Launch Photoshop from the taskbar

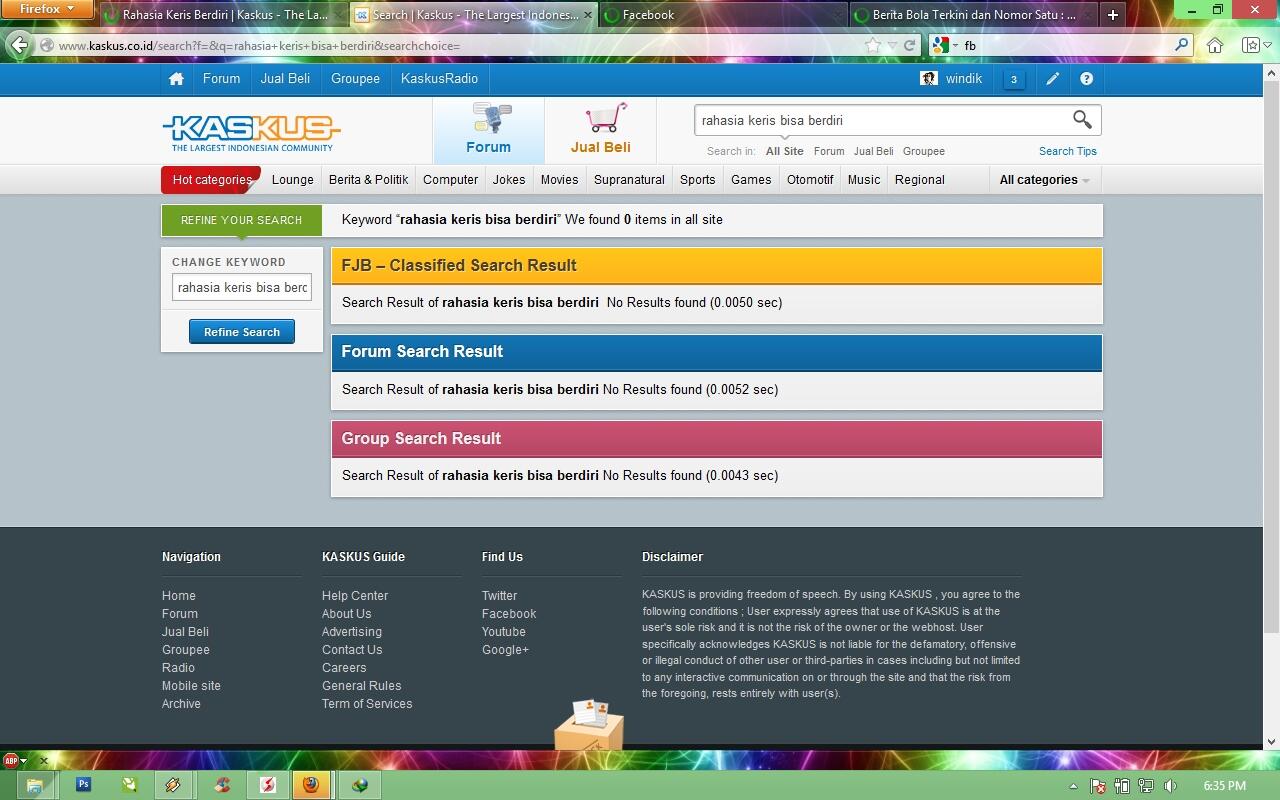(x=83, y=785)
